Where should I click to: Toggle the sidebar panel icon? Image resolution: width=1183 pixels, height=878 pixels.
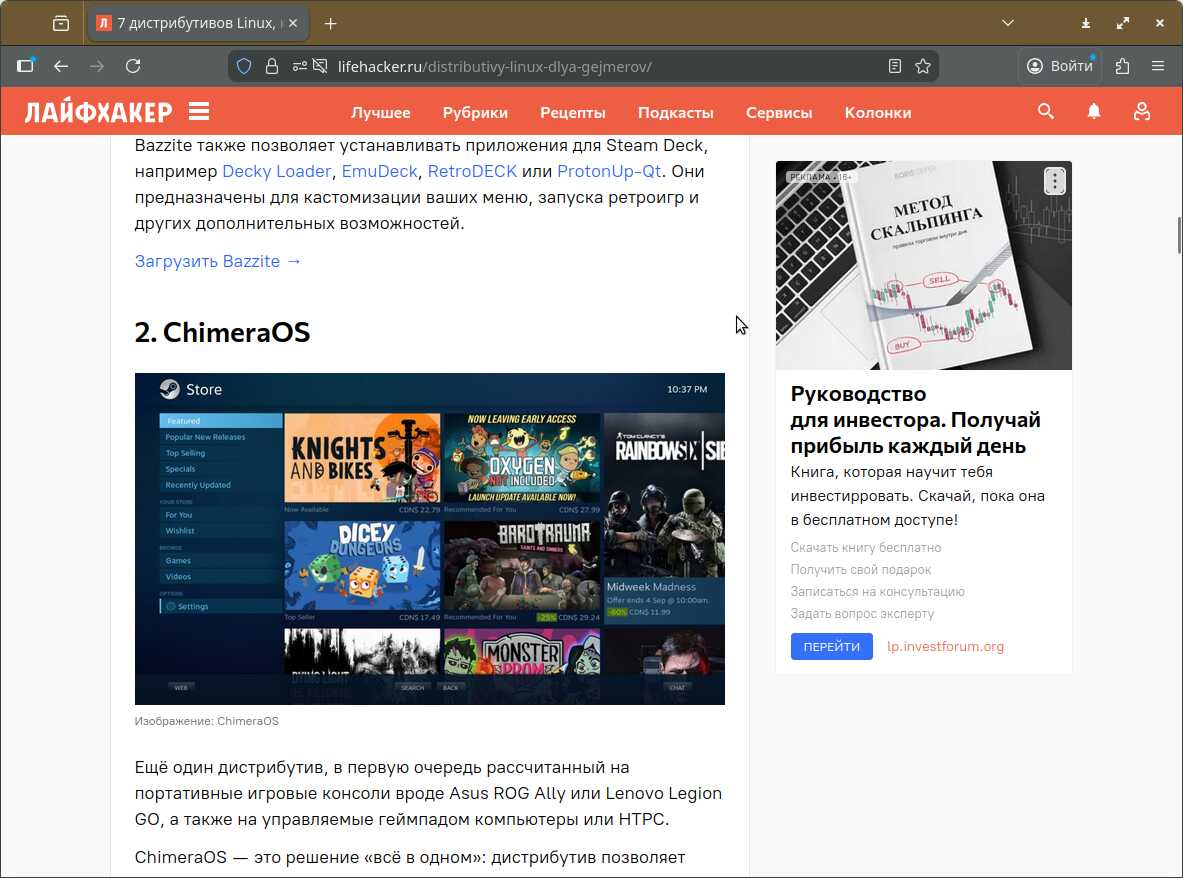[26, 66]
